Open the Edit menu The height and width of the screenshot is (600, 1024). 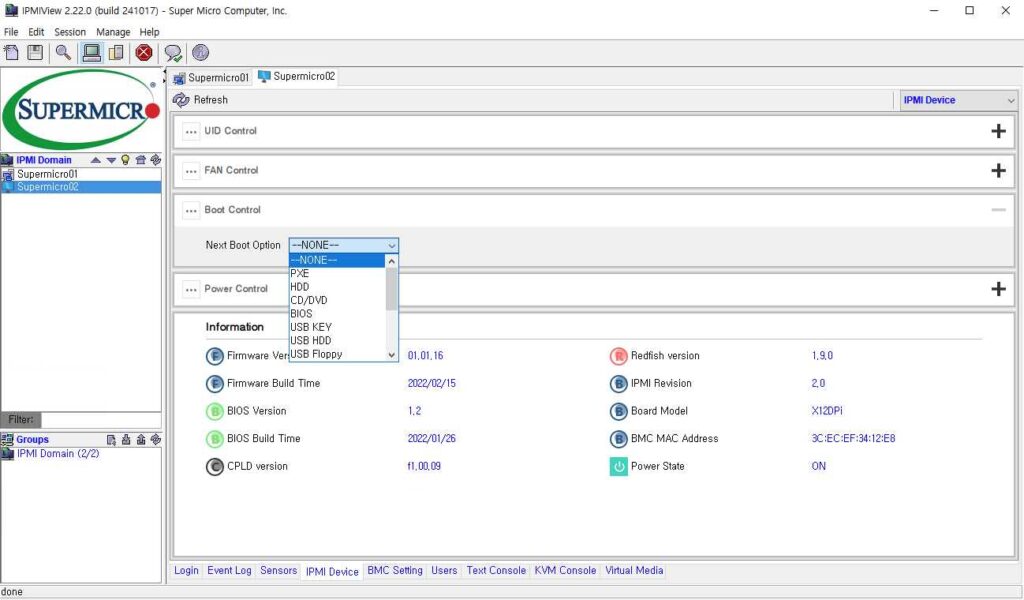coord(36,32)
